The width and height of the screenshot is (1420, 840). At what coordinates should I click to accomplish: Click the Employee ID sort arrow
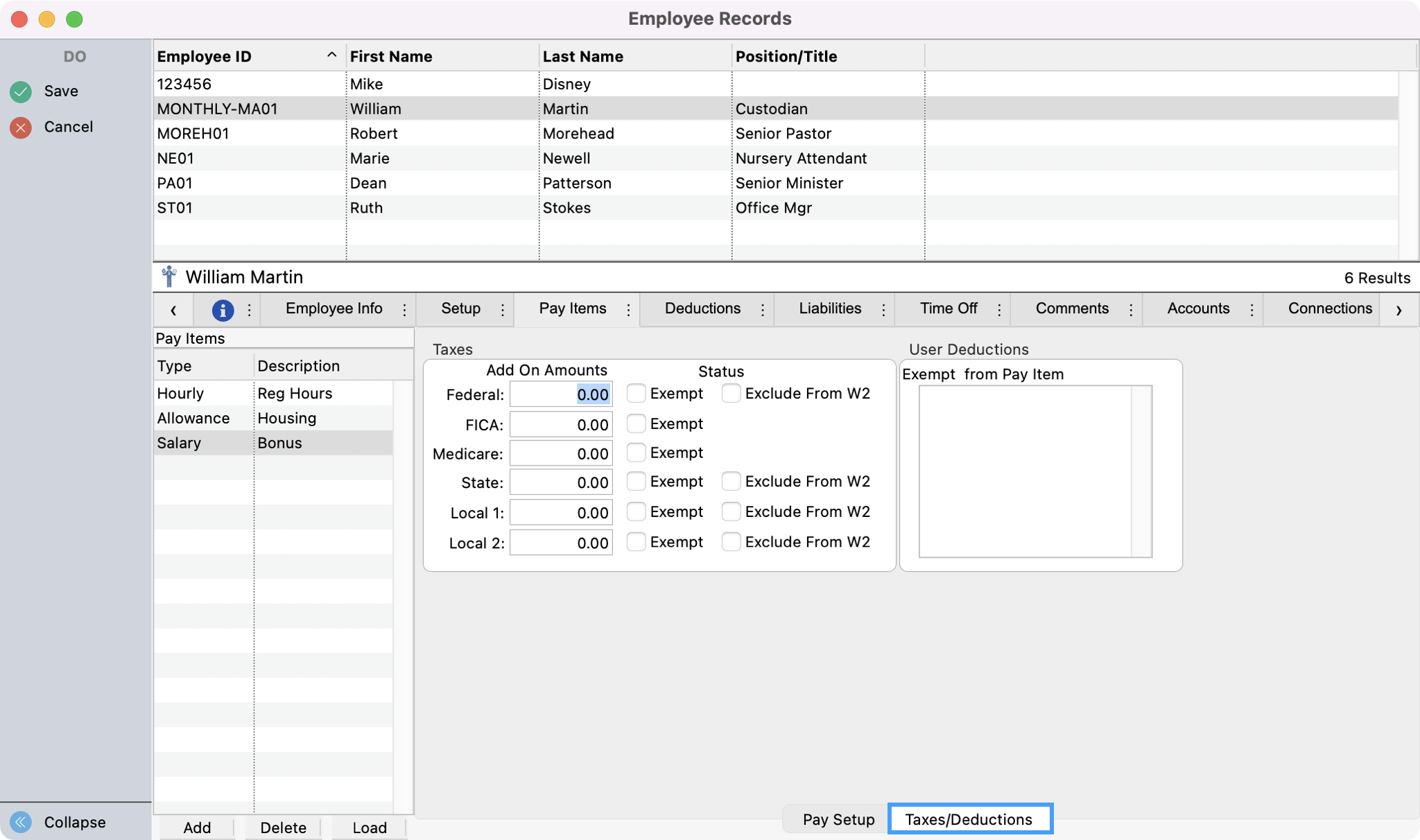[x=331, y=55]
